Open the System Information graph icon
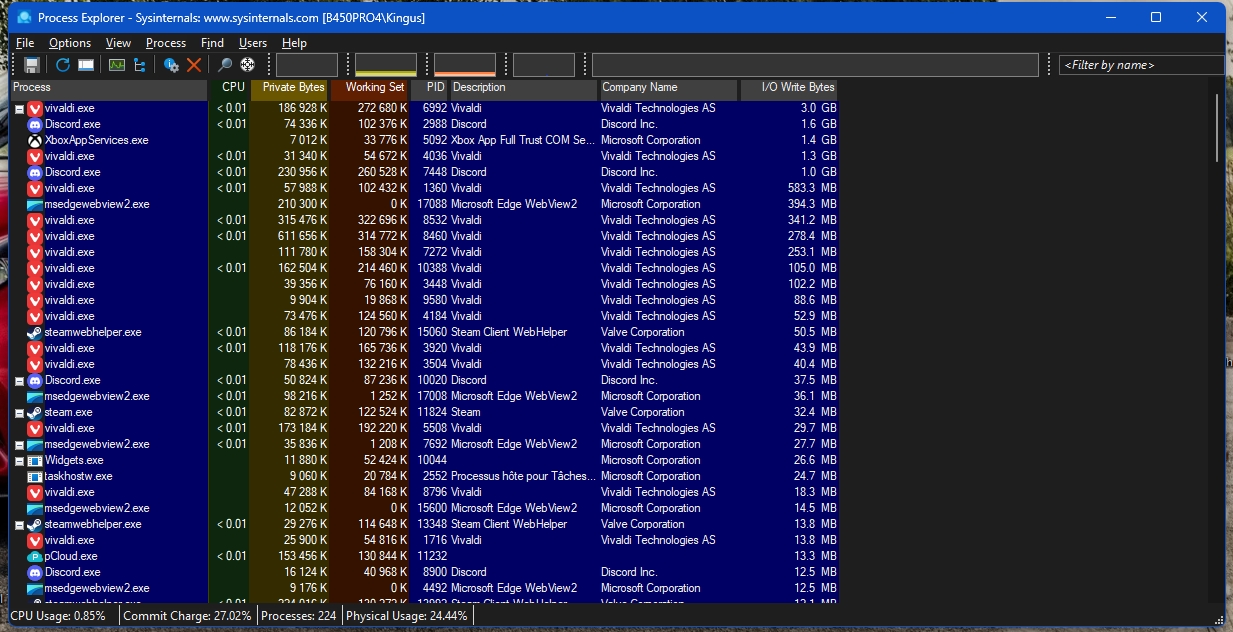 coord(117,65)
